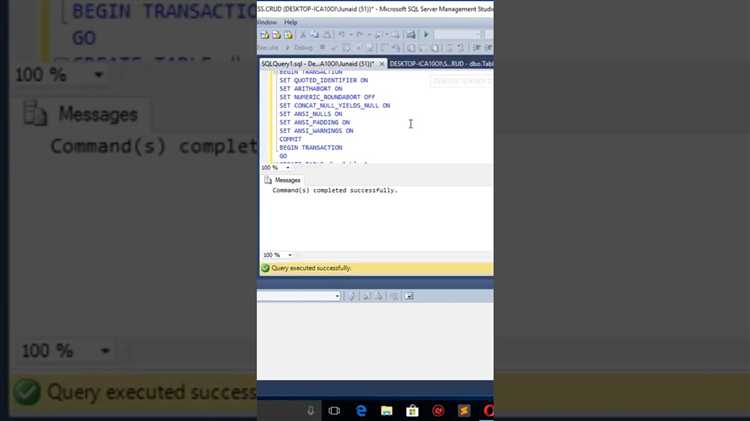Click the line 'SET ARITHABORT ON'
Image resolution: width=750 pixels, height=421 pixels.
[x=311, y=89]
